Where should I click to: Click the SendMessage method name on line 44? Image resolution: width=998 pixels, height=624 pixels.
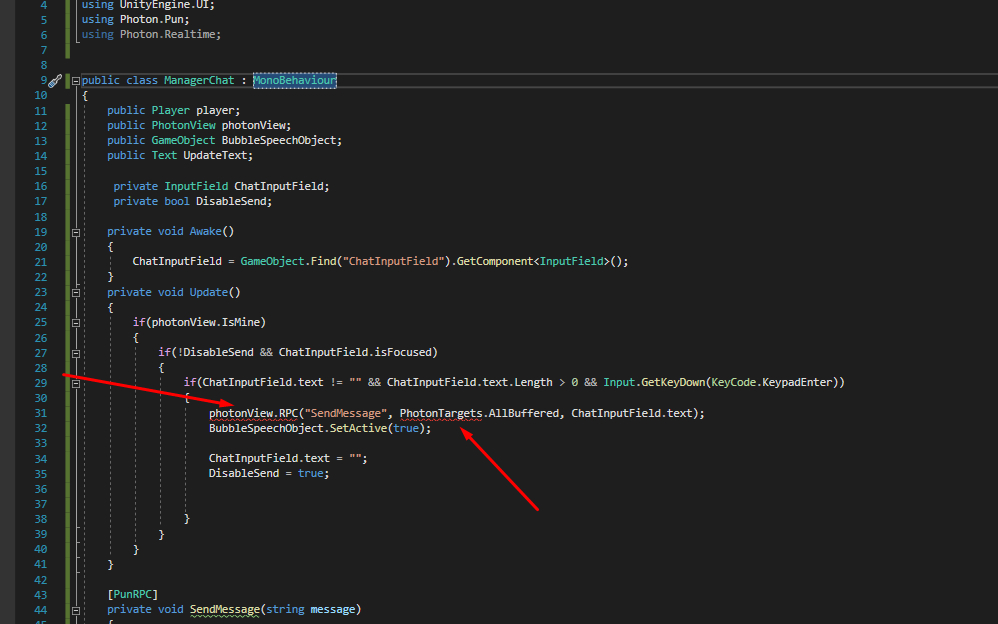(x=225, y=609)
